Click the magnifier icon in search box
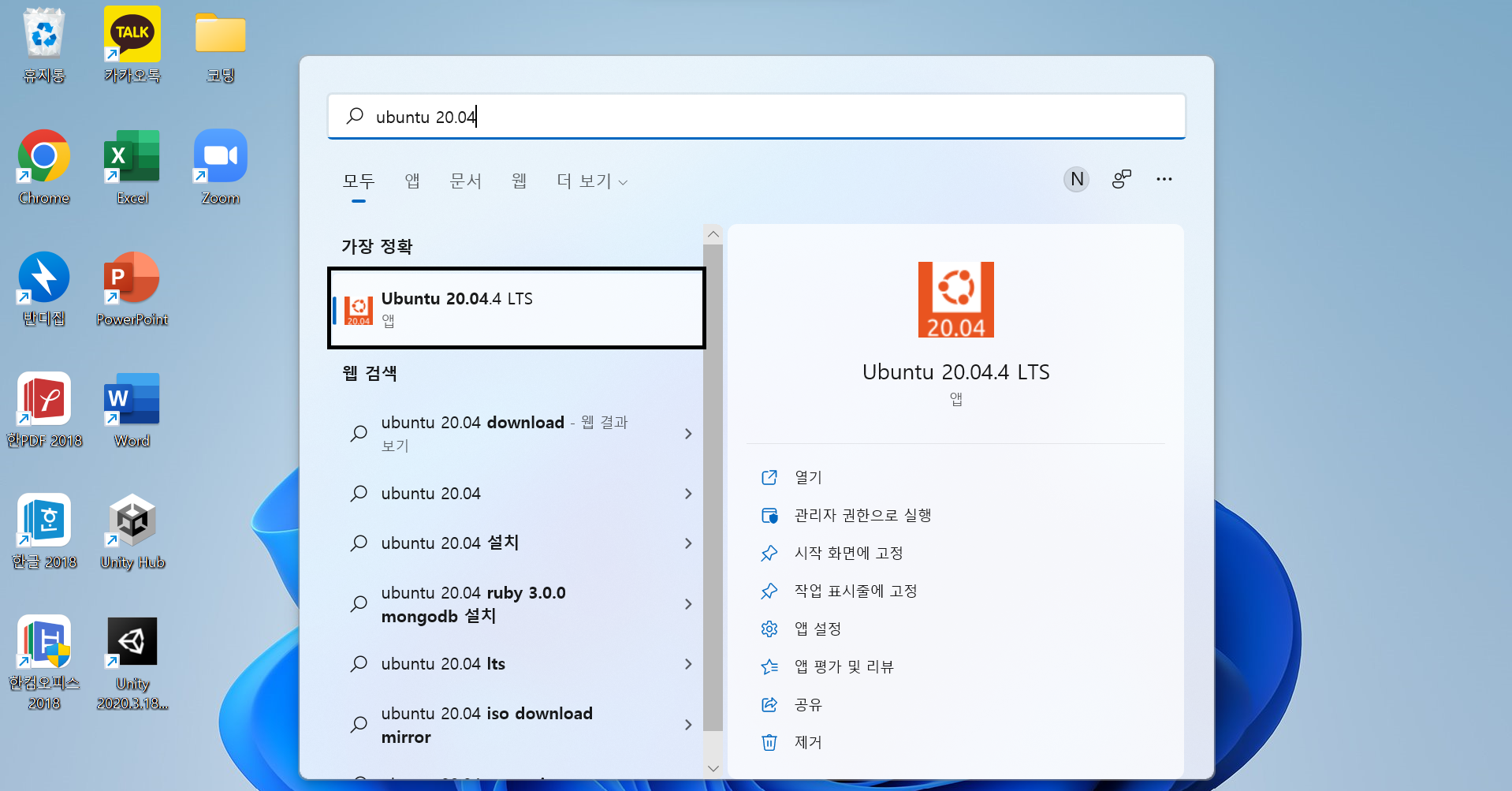Viewport: 1512px width, 791px height. click(356, 116)
